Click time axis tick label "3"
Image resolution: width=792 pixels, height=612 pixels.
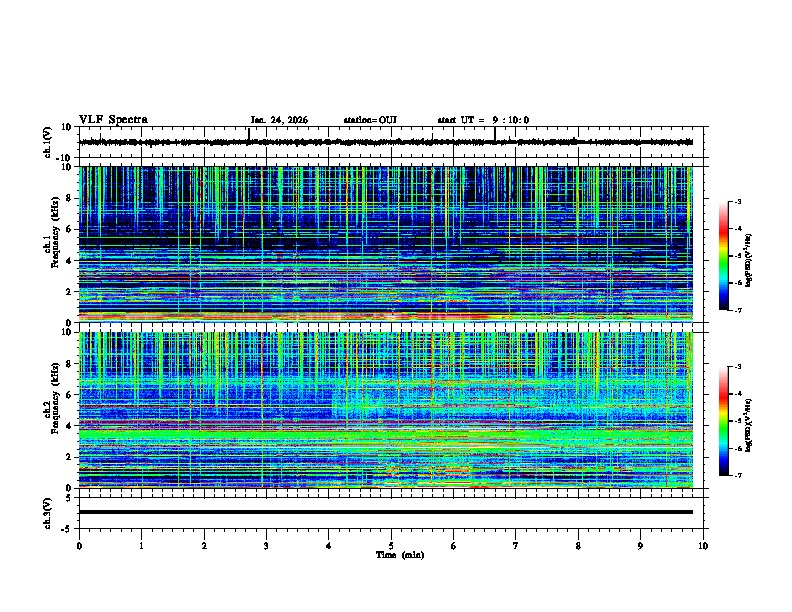click(266, 546)
